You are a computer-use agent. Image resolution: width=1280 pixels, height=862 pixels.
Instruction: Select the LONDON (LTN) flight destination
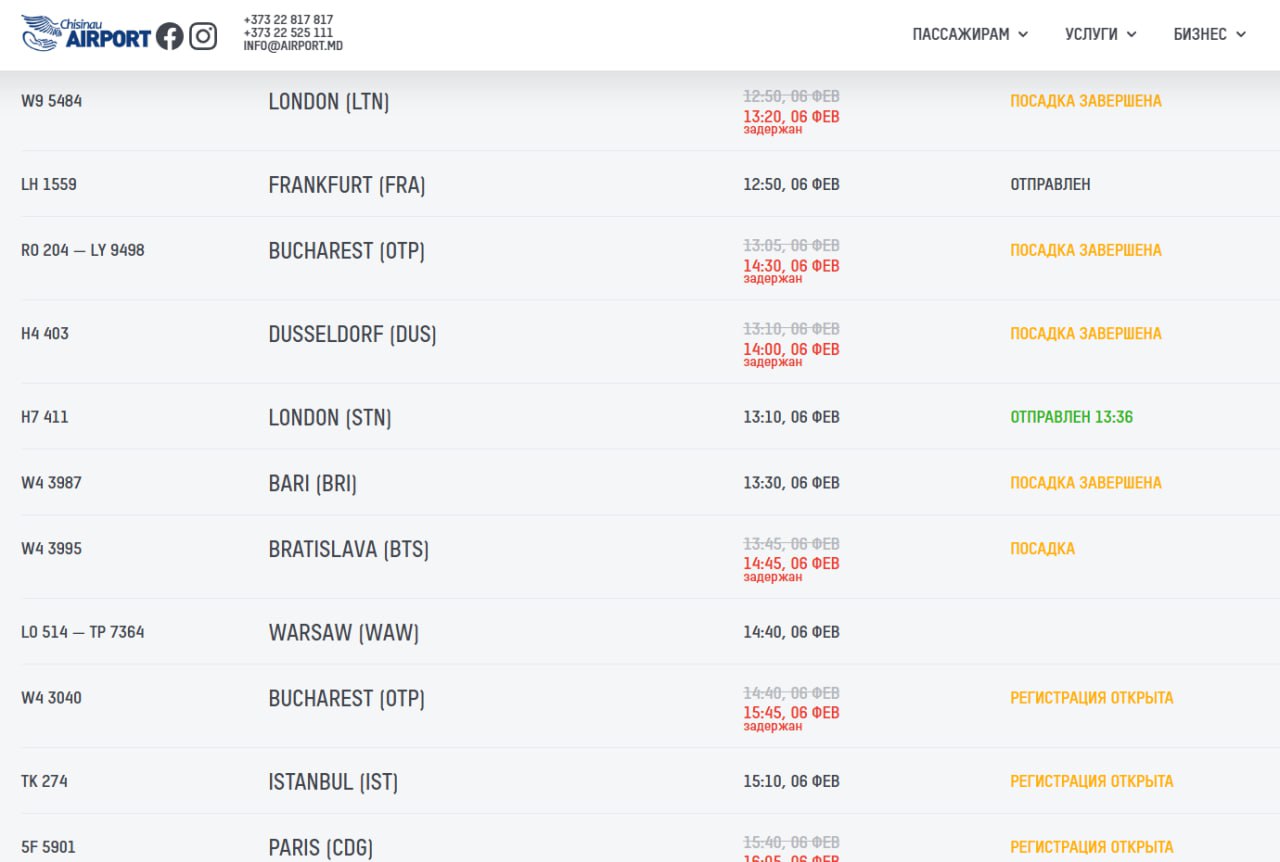(329, 101)
